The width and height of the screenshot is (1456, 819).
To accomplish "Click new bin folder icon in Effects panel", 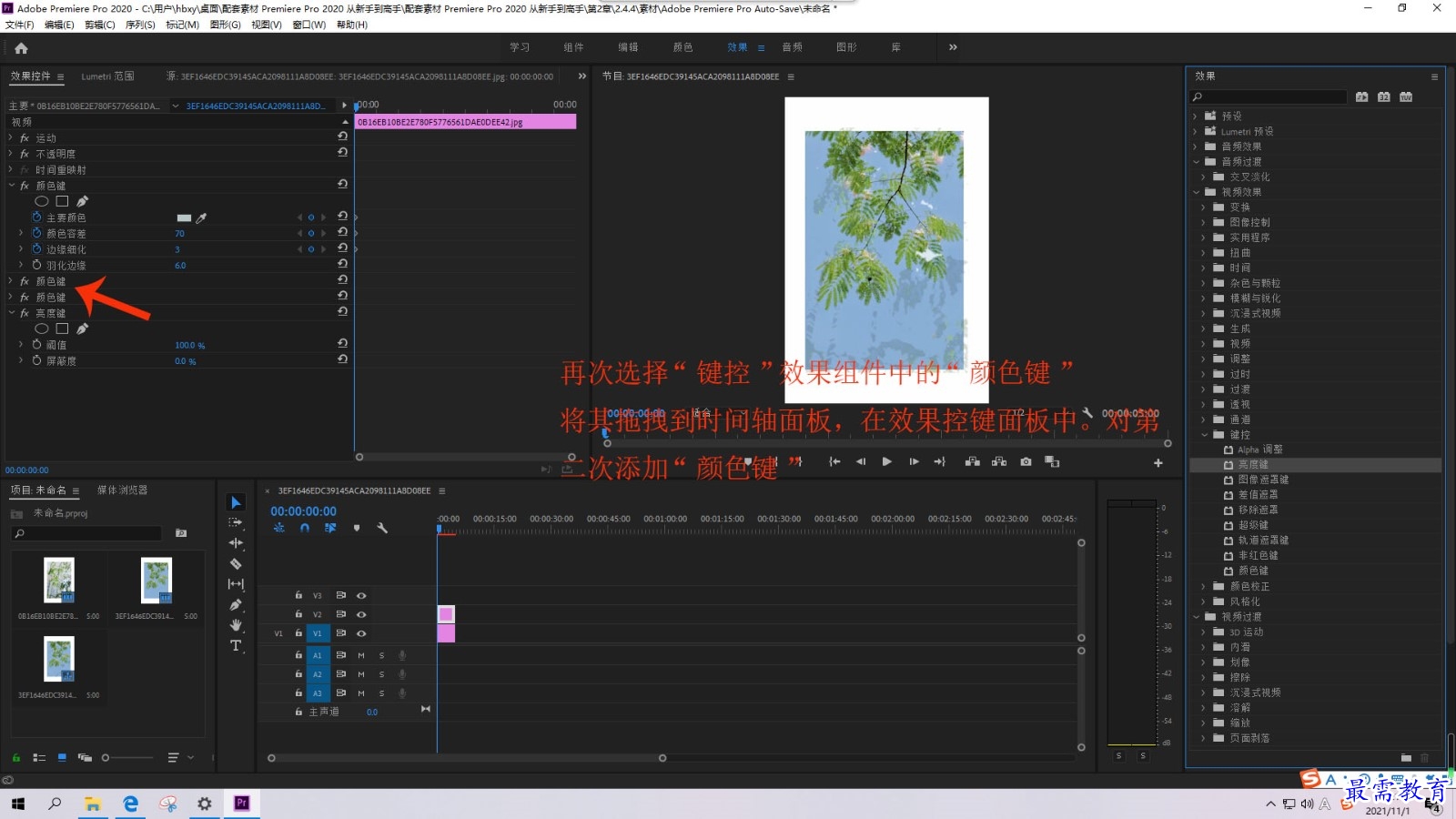I will pos(1406,757).
